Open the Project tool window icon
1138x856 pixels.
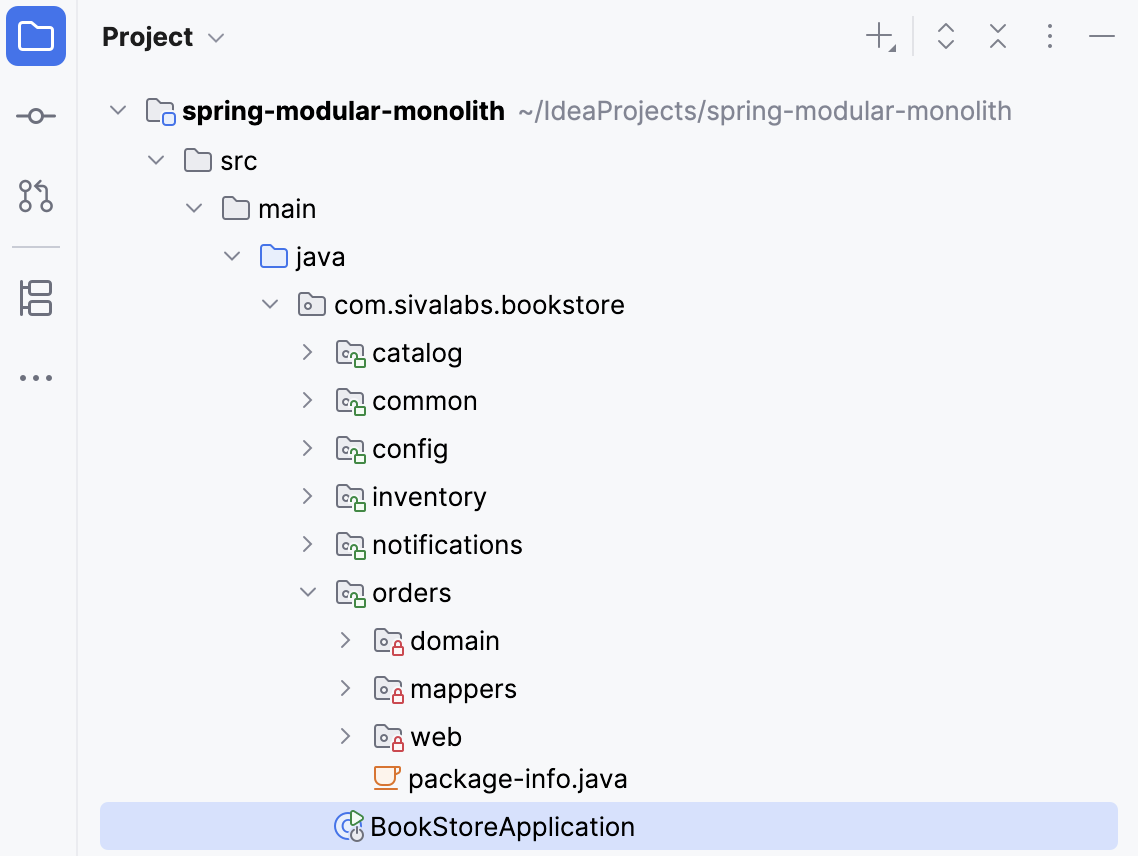(x=36, y=36)
